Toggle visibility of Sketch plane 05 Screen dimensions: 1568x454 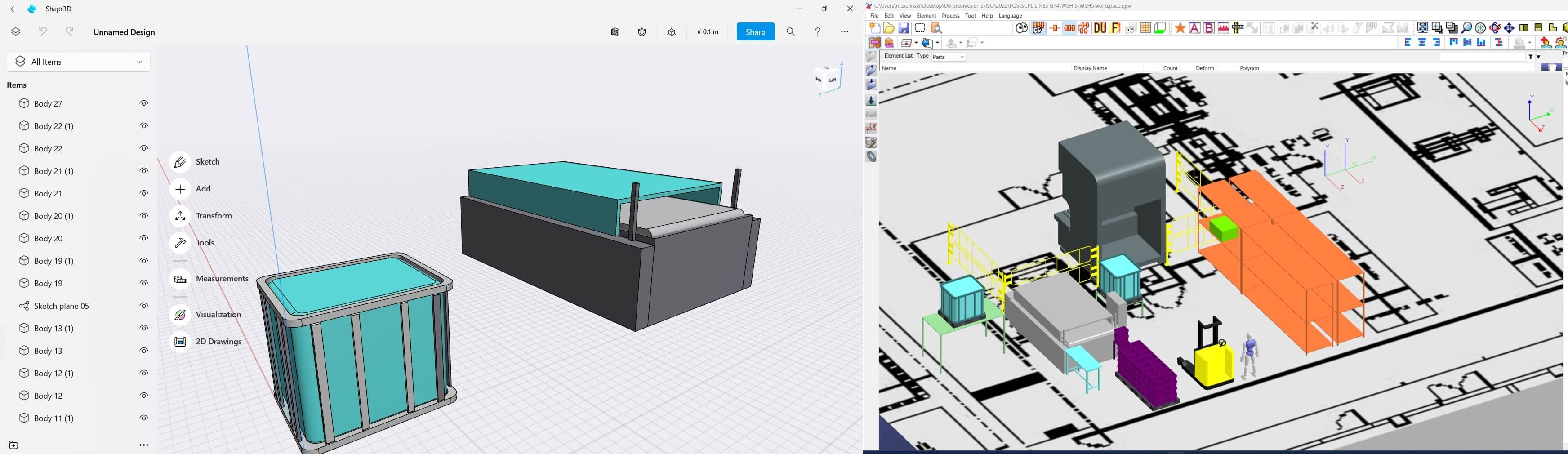tap(144, 306)
